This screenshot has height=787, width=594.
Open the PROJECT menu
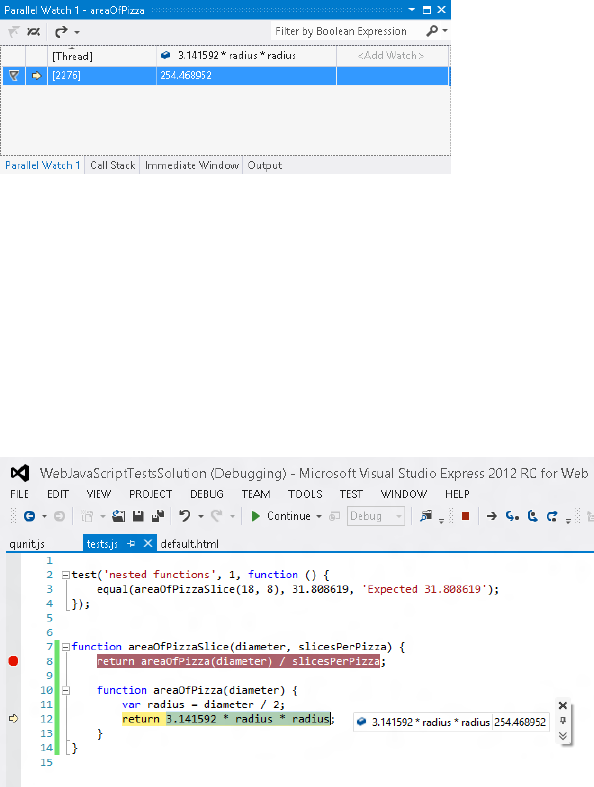(151, 494)
